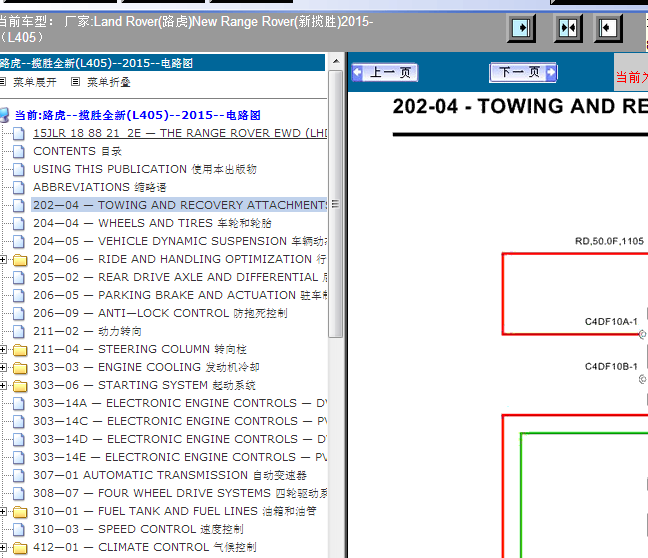Click the 路虎--揽胜全新(L405)--2015--电路图 panel header
The height and width of the screenshot is (558, 648).
(162, 63)
